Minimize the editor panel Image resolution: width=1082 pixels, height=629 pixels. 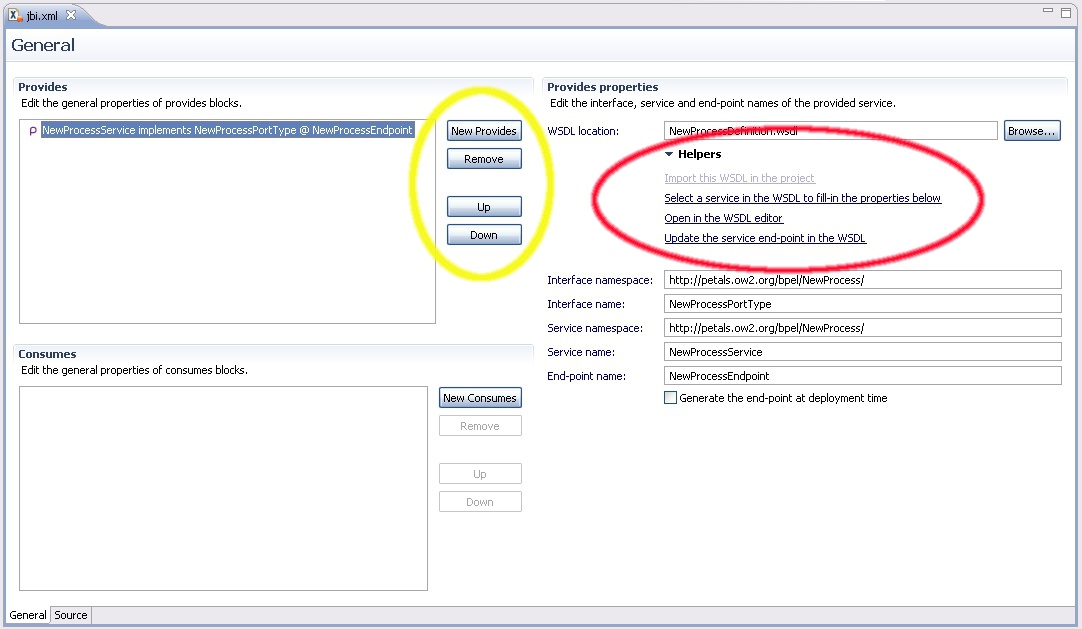1048,11
